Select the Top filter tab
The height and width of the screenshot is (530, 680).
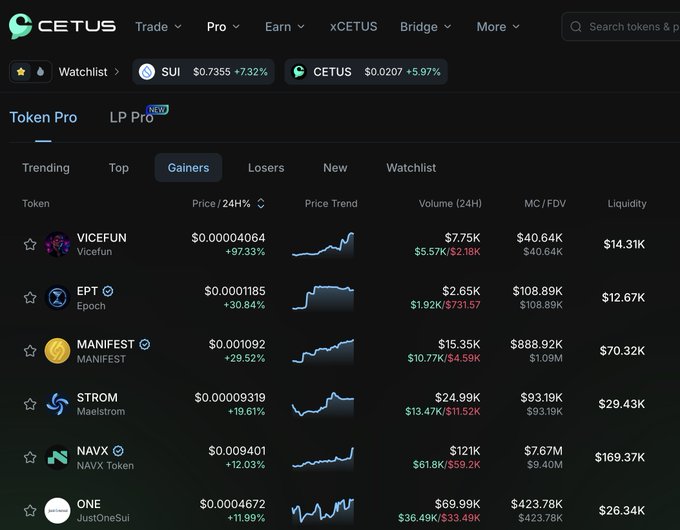pyautogui.click(x=119, y=168)
